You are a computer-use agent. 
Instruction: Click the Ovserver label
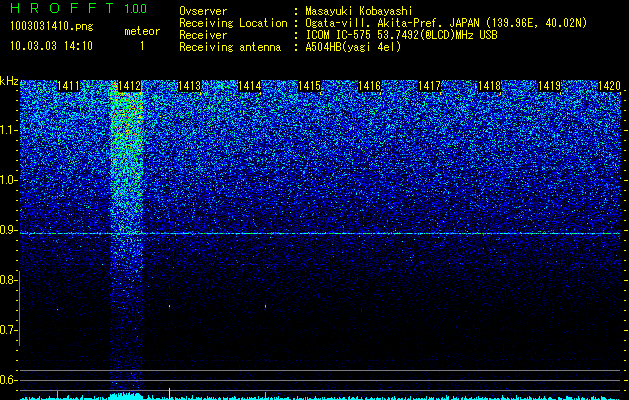pos(203,11)
